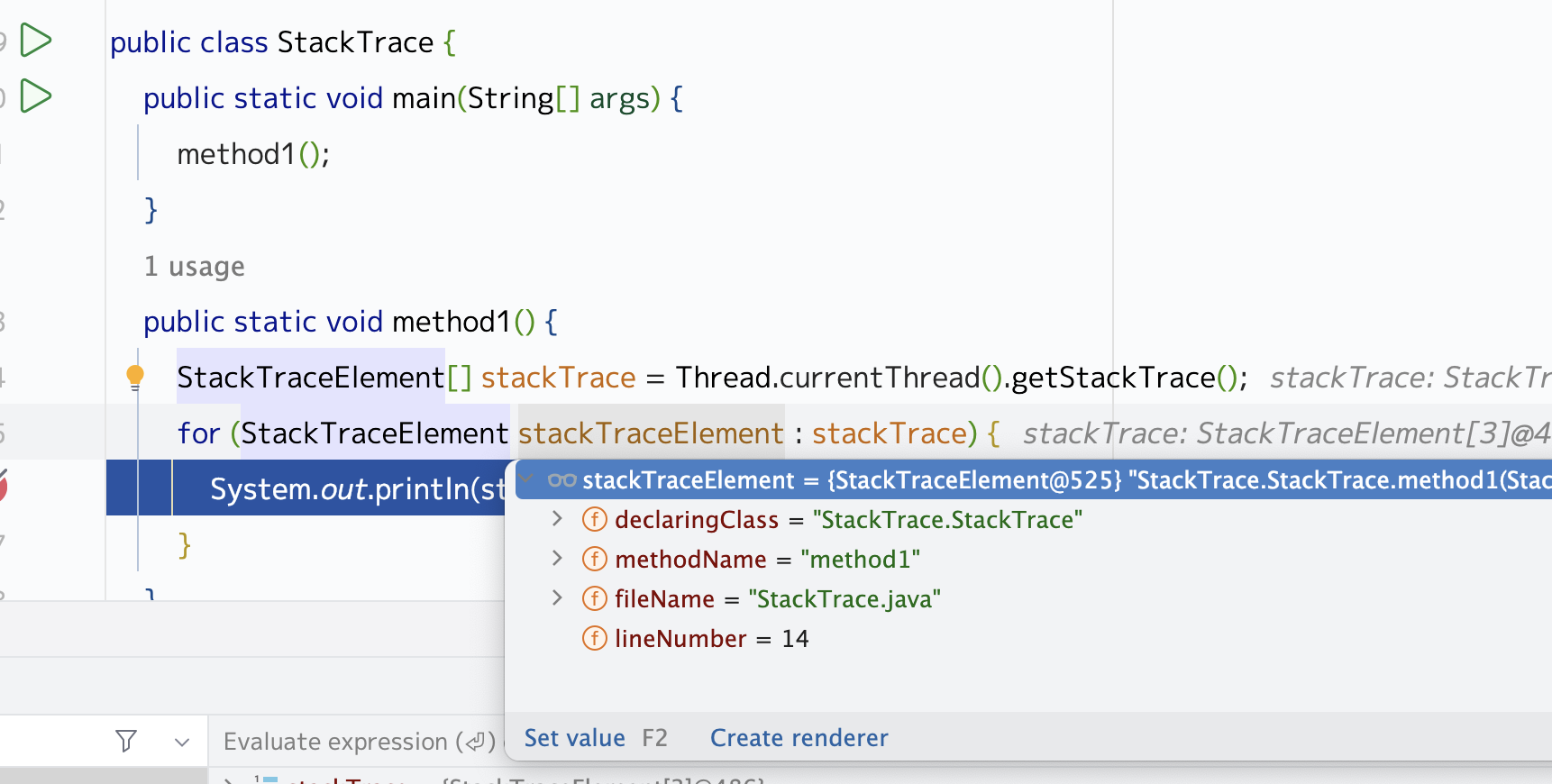The width and height of the screenshot is (1552, 784).
Task: Click the Create renderer link
Action: click(x=799, y=738)
